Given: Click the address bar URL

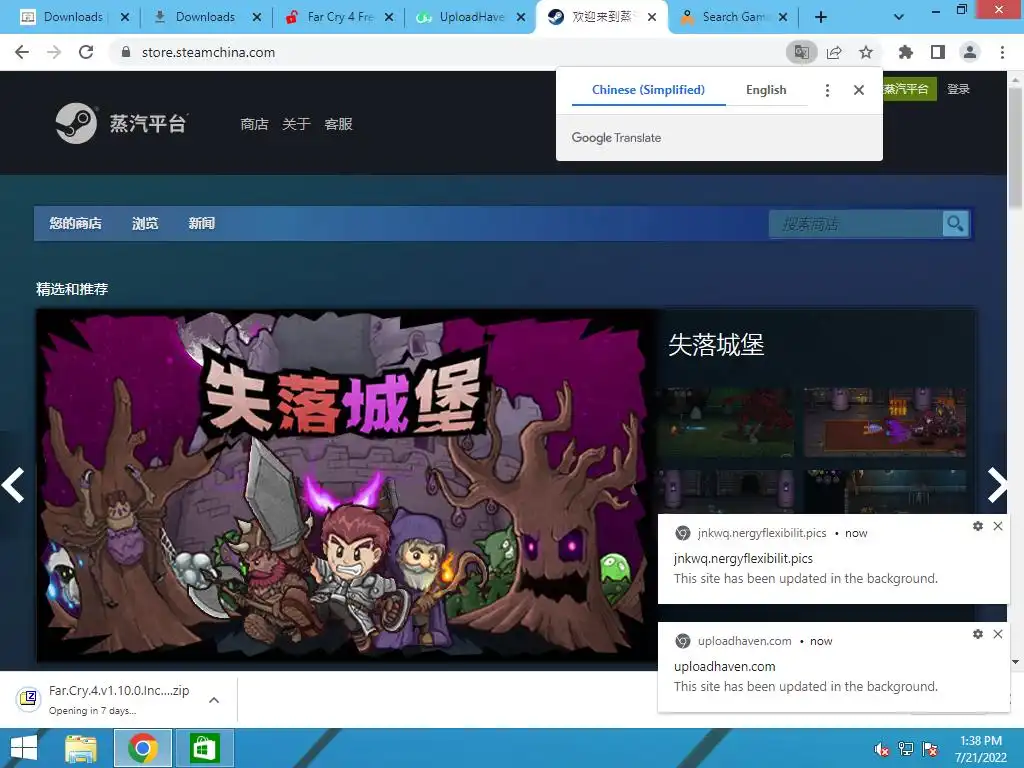Looking at the screenshot, I should click(208, 52).
